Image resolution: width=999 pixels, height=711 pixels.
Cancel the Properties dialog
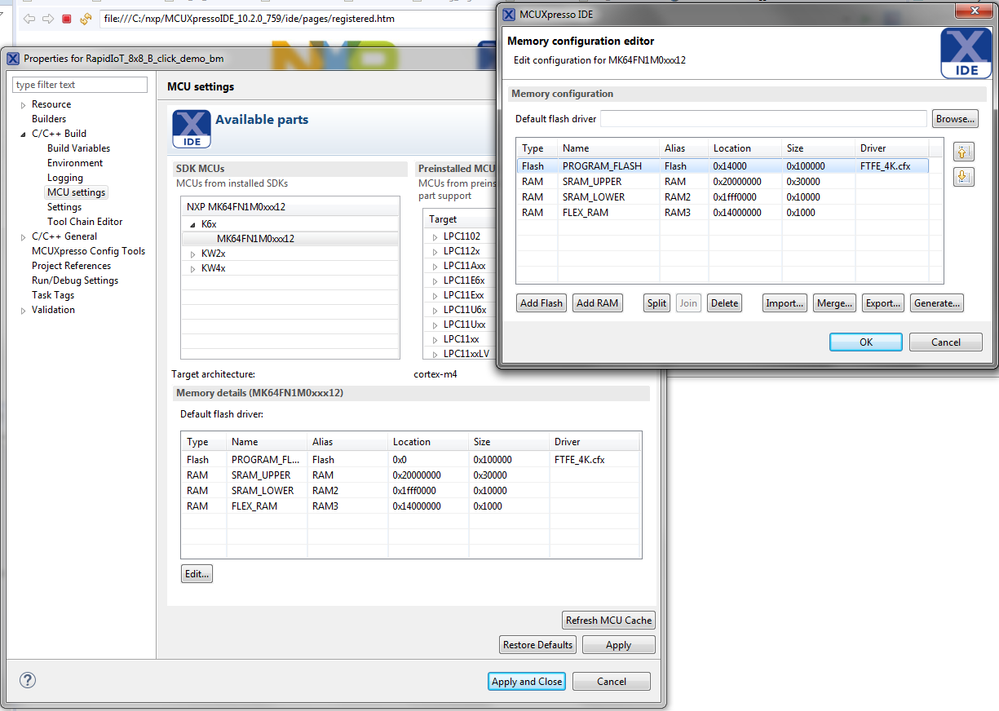612,681
